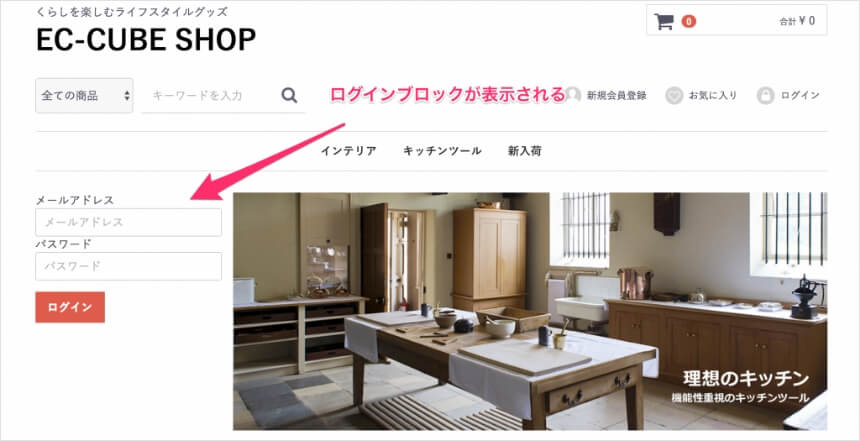The image size is (860, 441).
Task: Click the 新規会員登録 user icon
Action: click(573, 95)
